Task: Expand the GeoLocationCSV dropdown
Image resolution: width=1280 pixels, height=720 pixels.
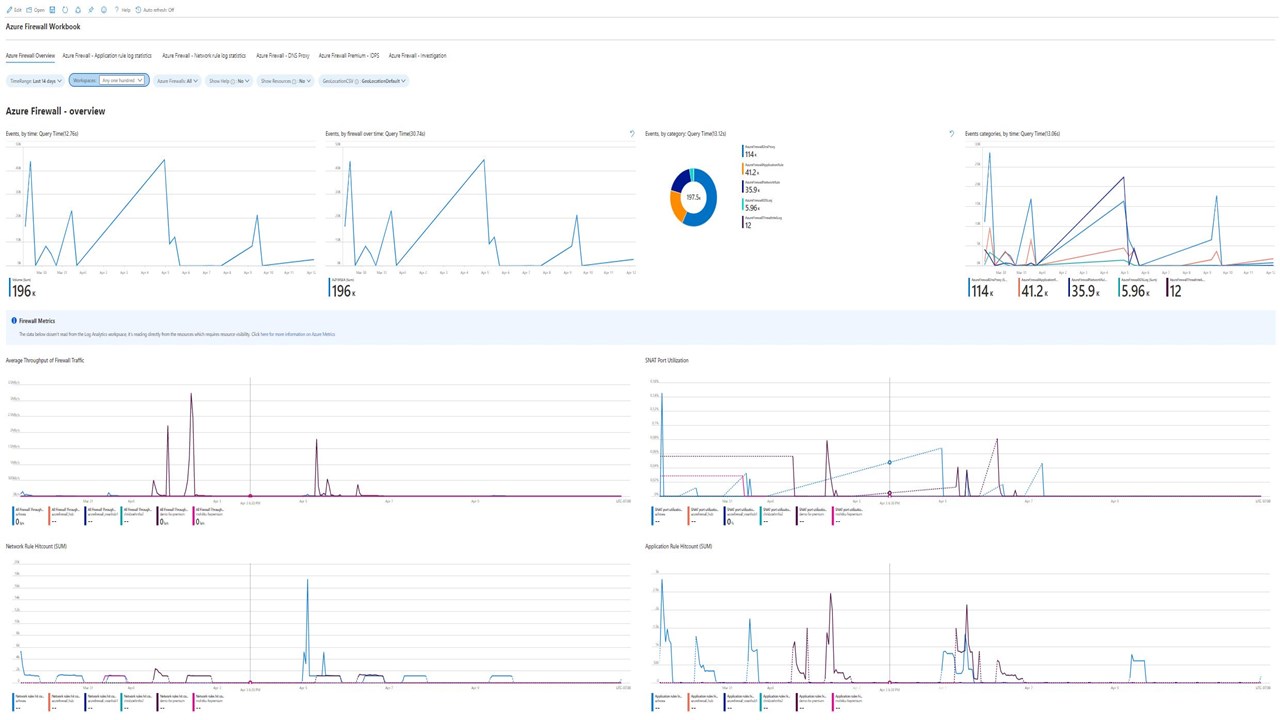Action: click(x=363, y=81)
